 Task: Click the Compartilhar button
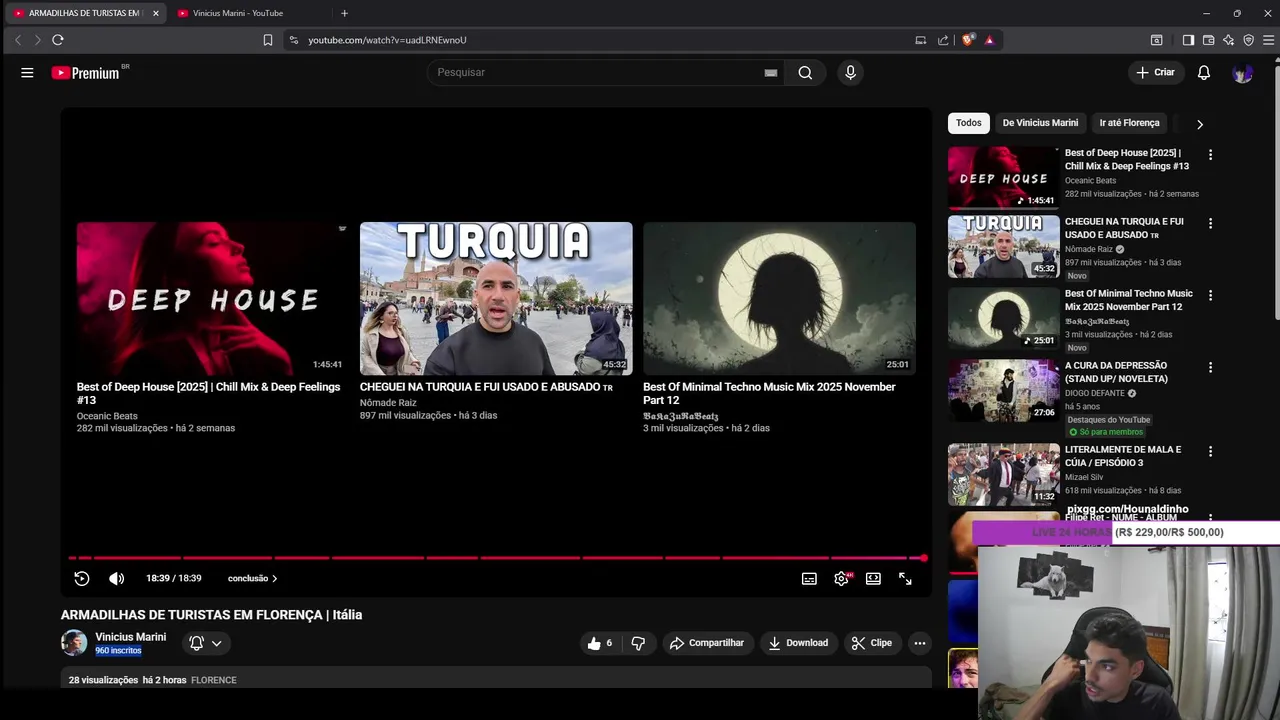[707, 643]
